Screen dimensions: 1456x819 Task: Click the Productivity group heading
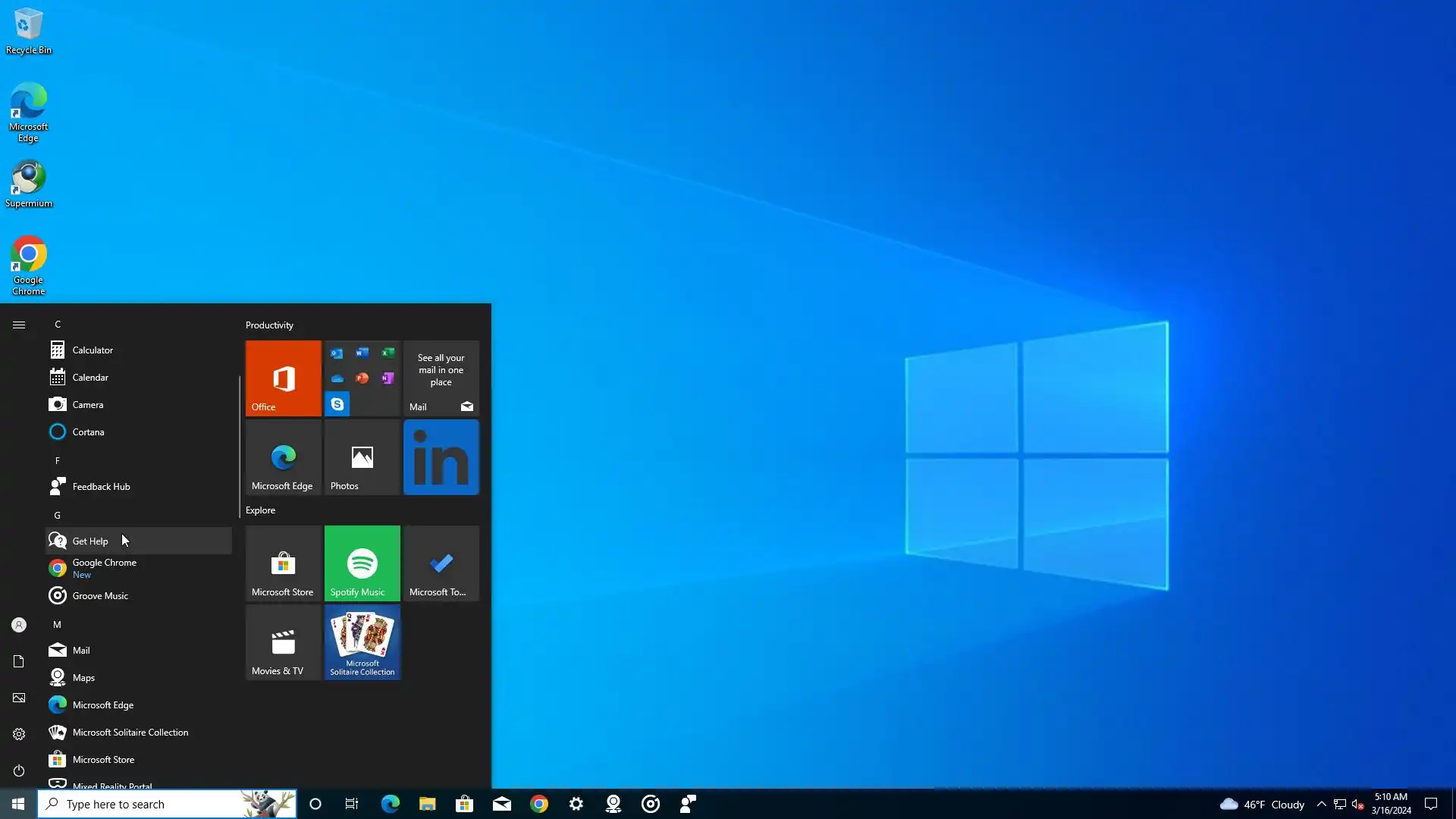[269, 325]
